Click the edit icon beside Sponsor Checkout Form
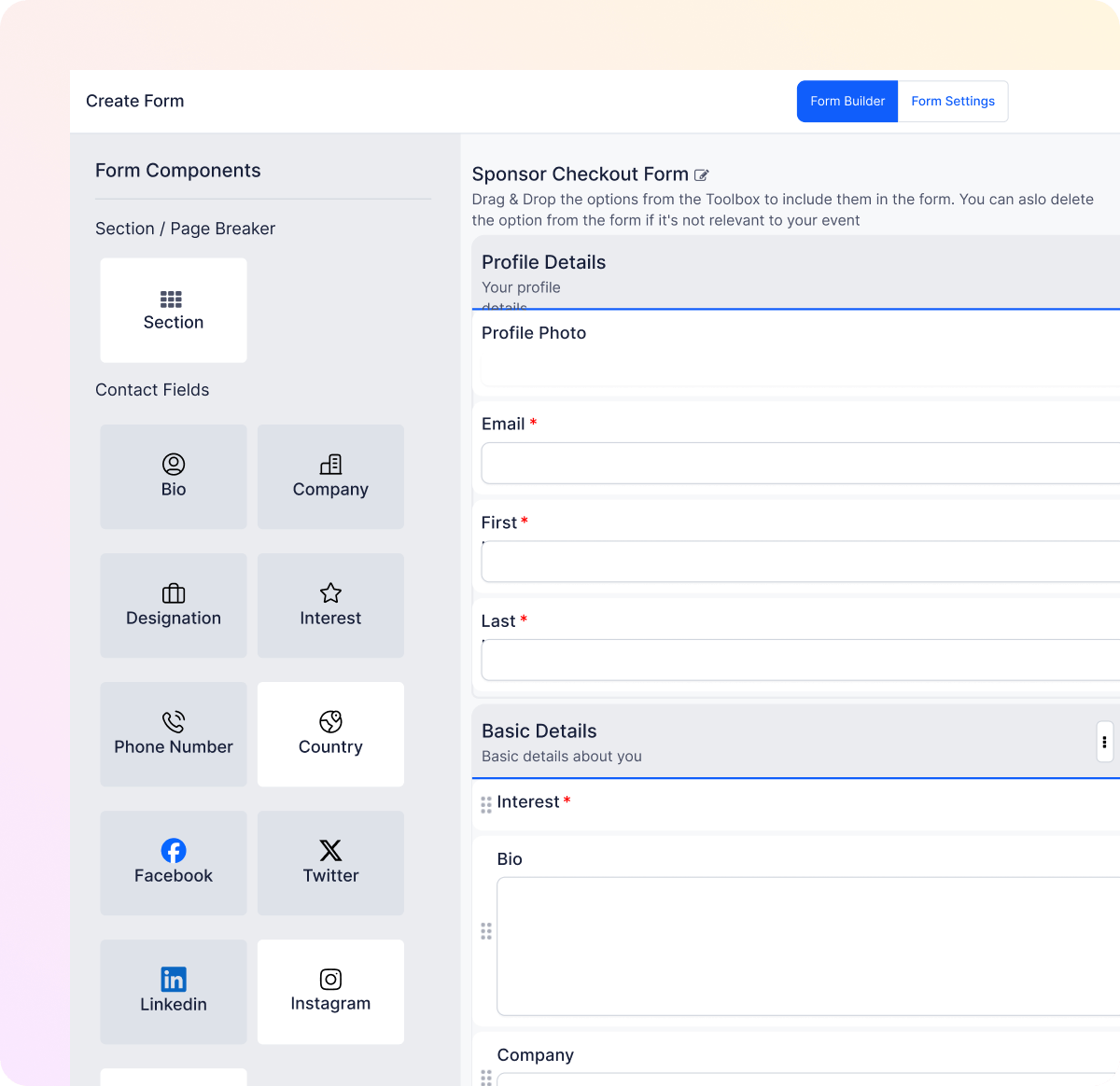The height and width of the screenshot is (1086, 1120). point(702,174)
